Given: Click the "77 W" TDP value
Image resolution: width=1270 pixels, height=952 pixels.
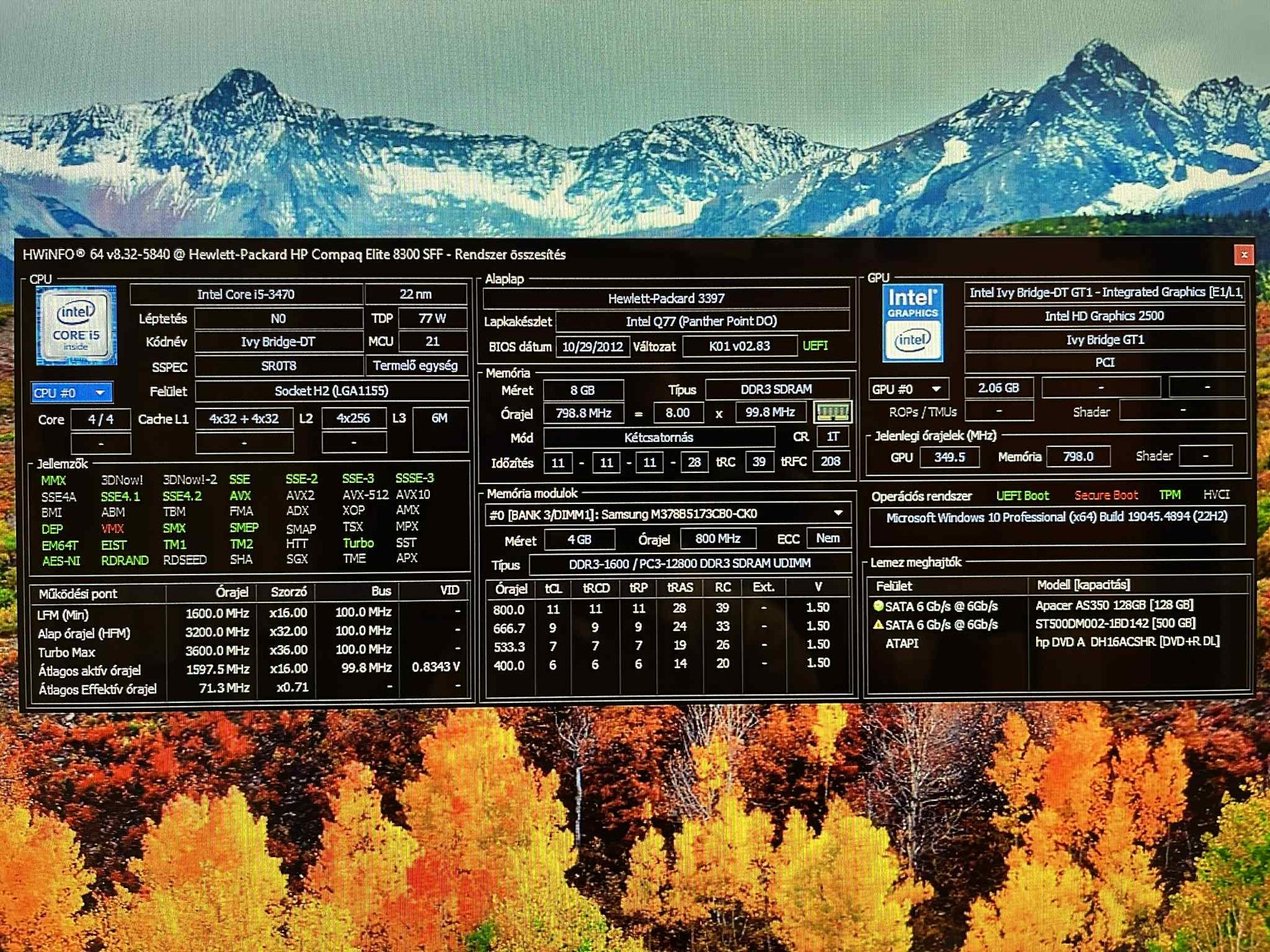Looking at the screenshot, I should (431, 319).
